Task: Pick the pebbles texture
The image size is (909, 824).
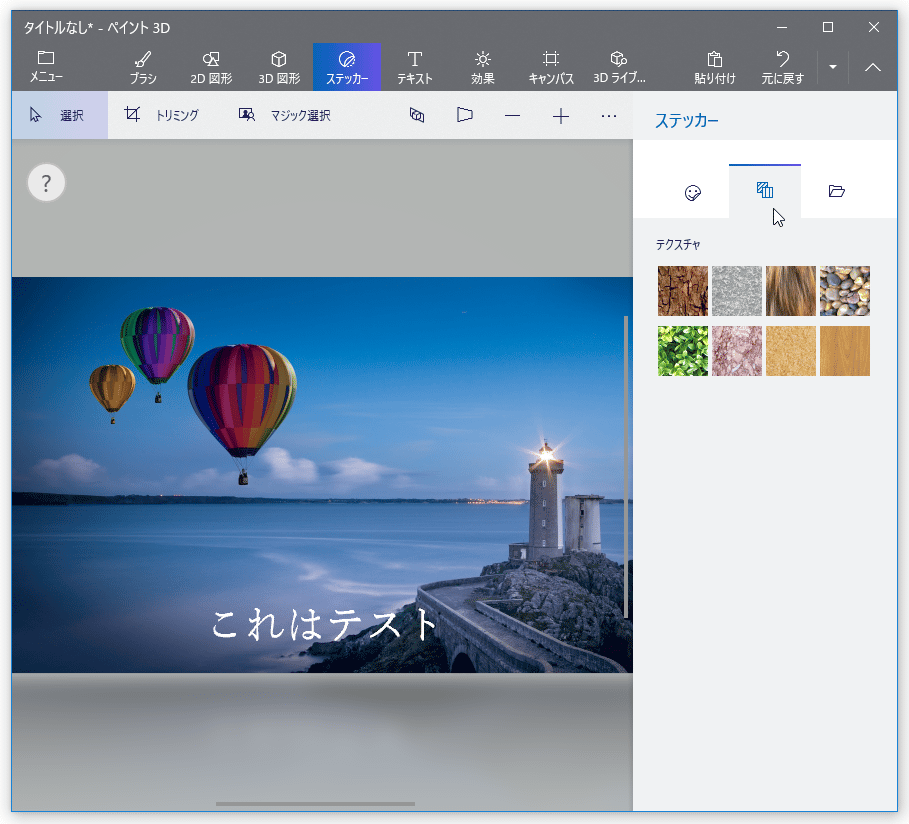Action: point(845,291)
